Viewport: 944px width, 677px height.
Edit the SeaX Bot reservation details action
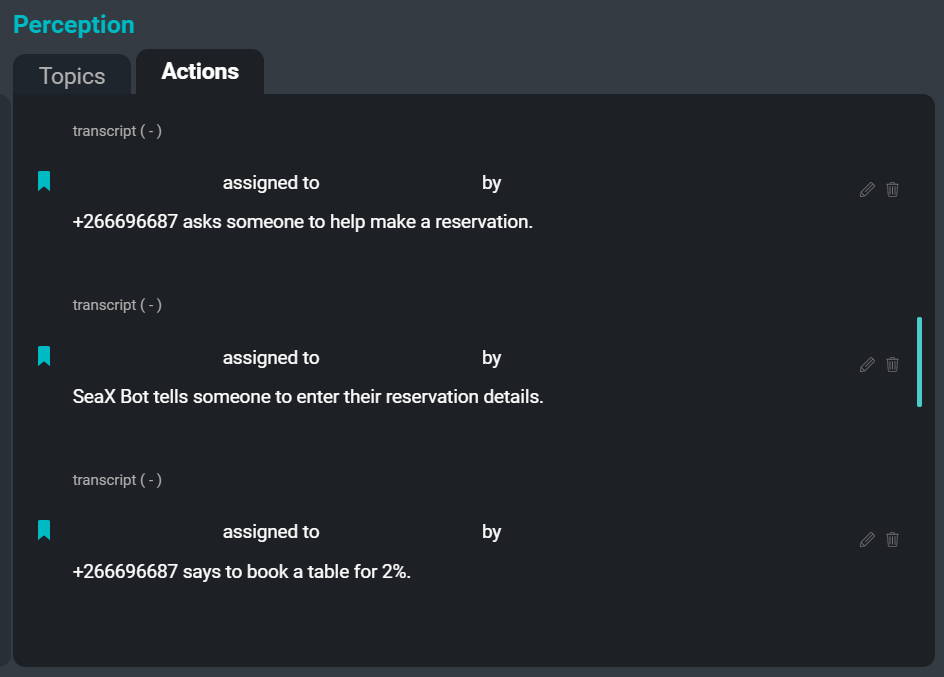pyautogui.click(x=866, y=364)
